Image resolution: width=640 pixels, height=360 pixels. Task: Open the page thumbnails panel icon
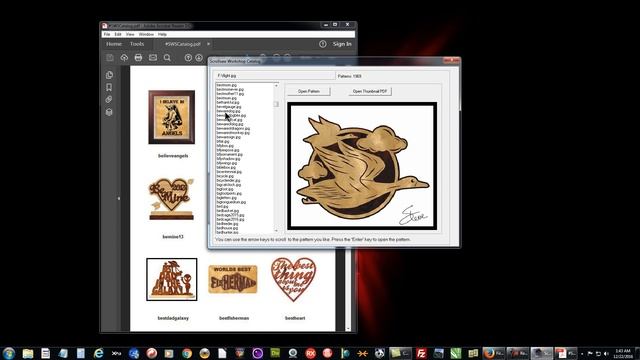(x=109, y=75)
